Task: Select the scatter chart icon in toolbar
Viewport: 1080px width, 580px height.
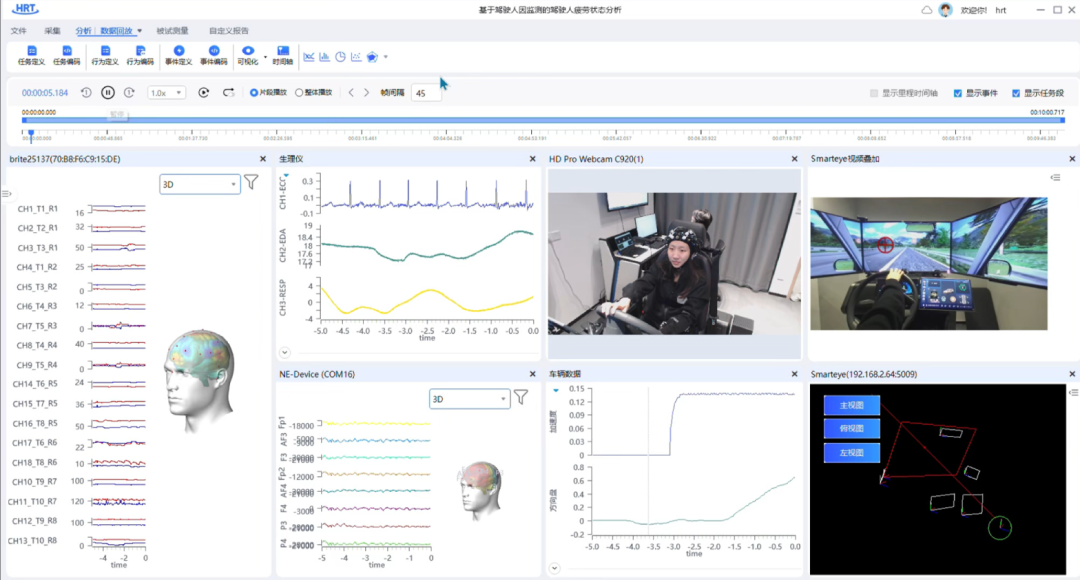Action: pos(356,56)
